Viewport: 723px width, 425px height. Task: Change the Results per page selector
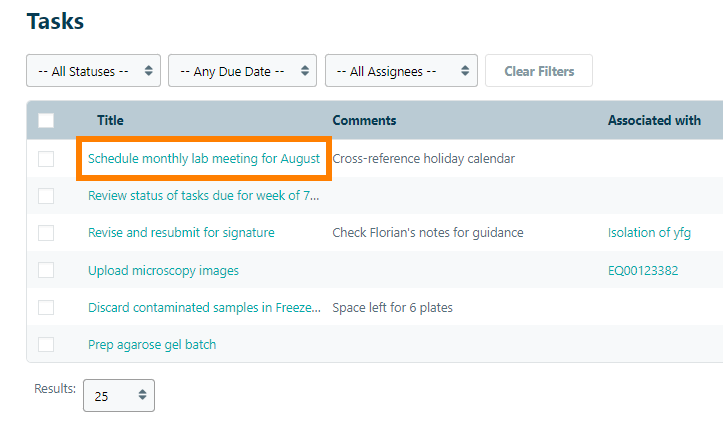(x=118, y=396)
